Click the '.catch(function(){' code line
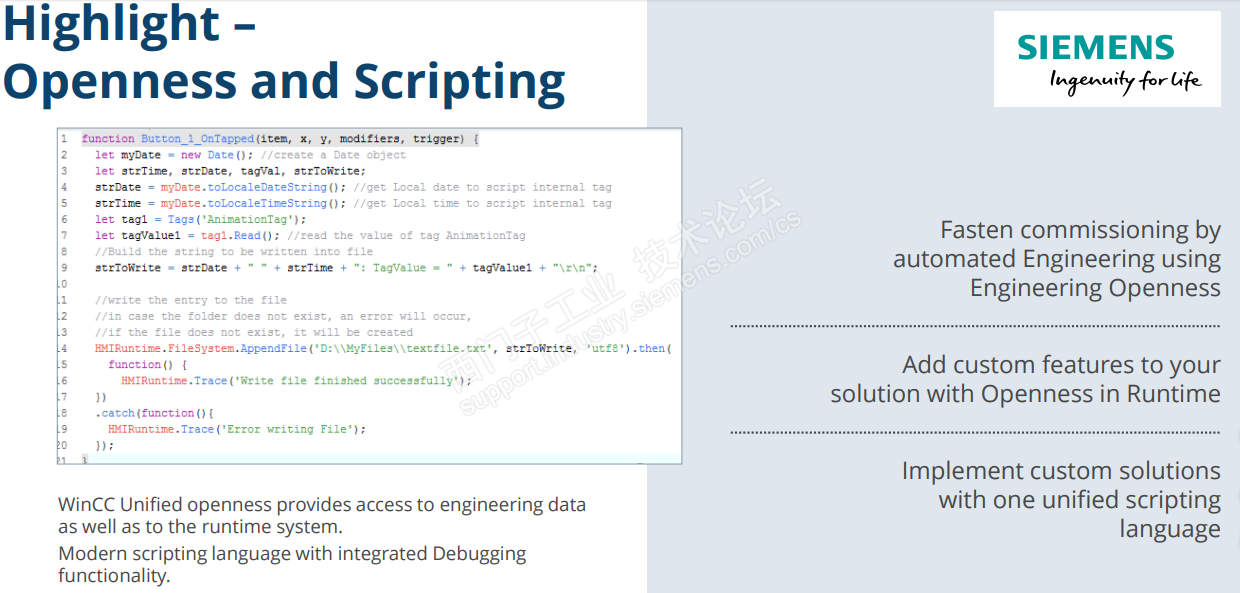Image resolution: width=1240 pixels, height=593 pixels. (155, 412)
